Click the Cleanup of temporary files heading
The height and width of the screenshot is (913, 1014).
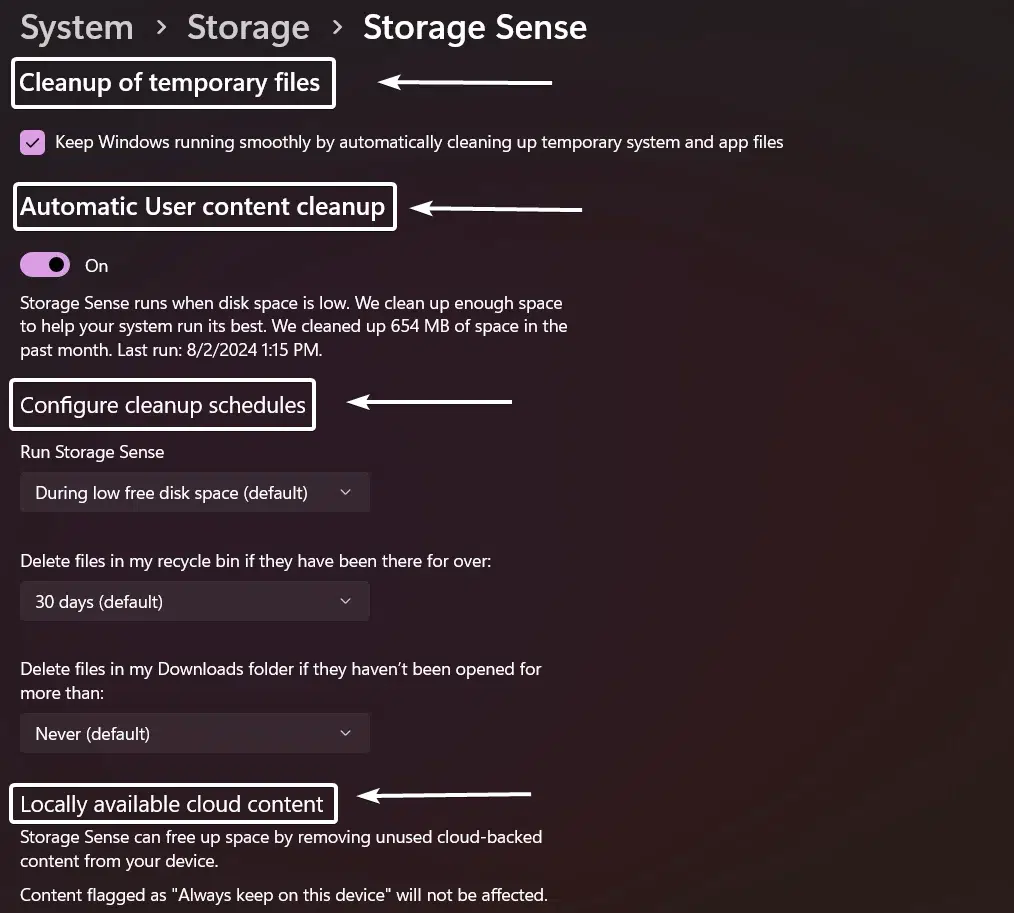click(x=172, y=82)
